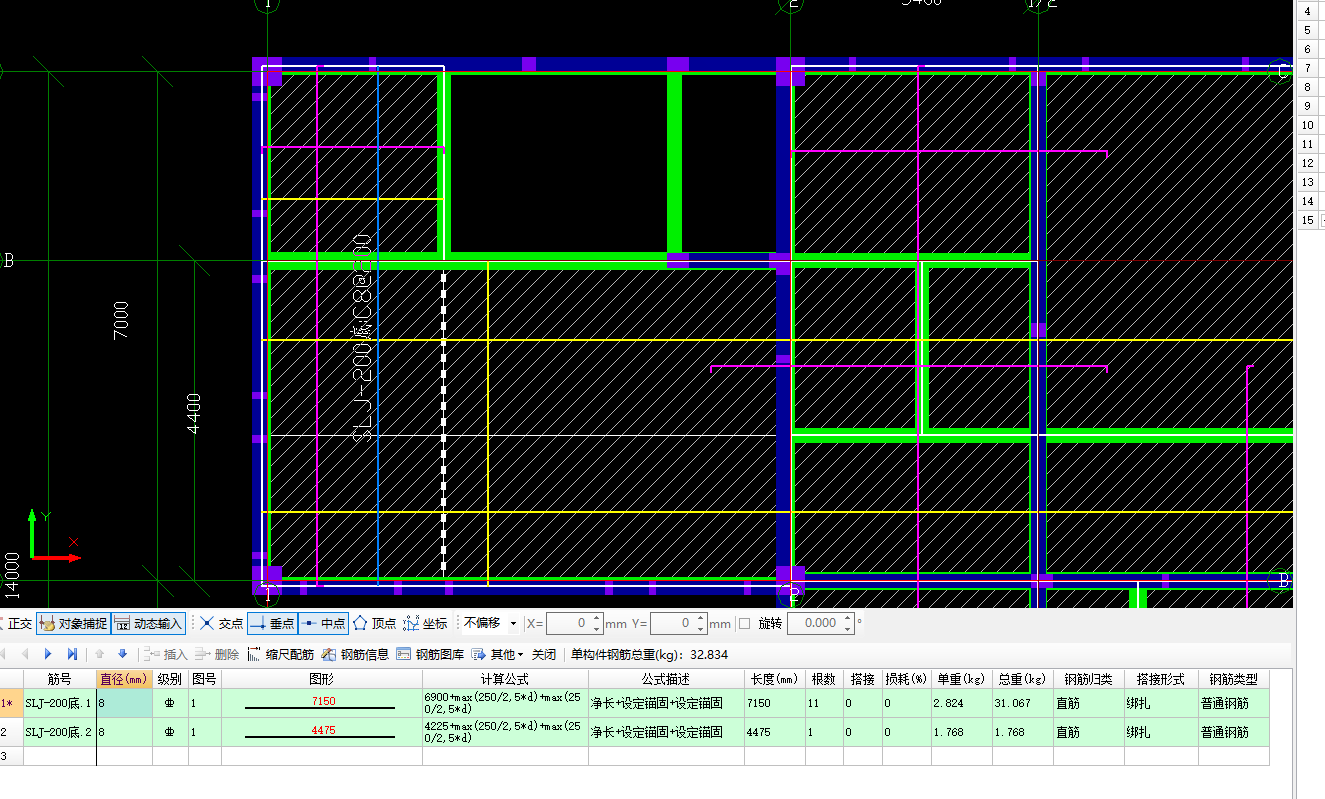The width and height of the screenshot is (1325, 799).
Task: Select the 钢筋类型 column header
Action: pos(1233,679)
